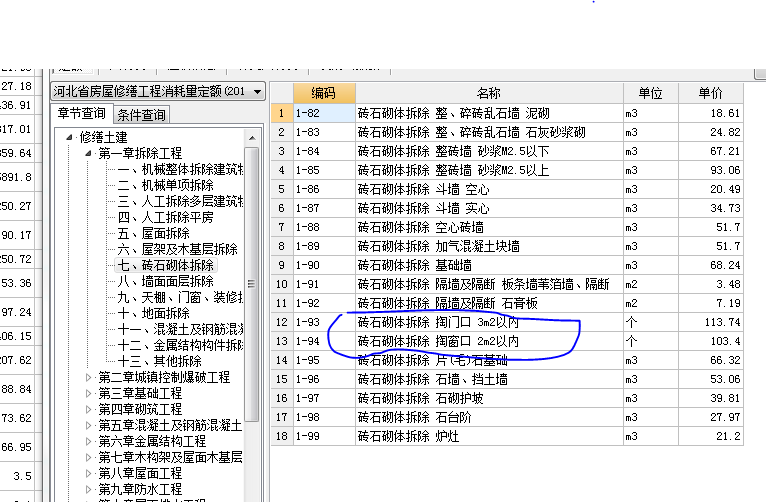
Task: Expand 第八章屋面工程 chapter
Action: [88, 473]
